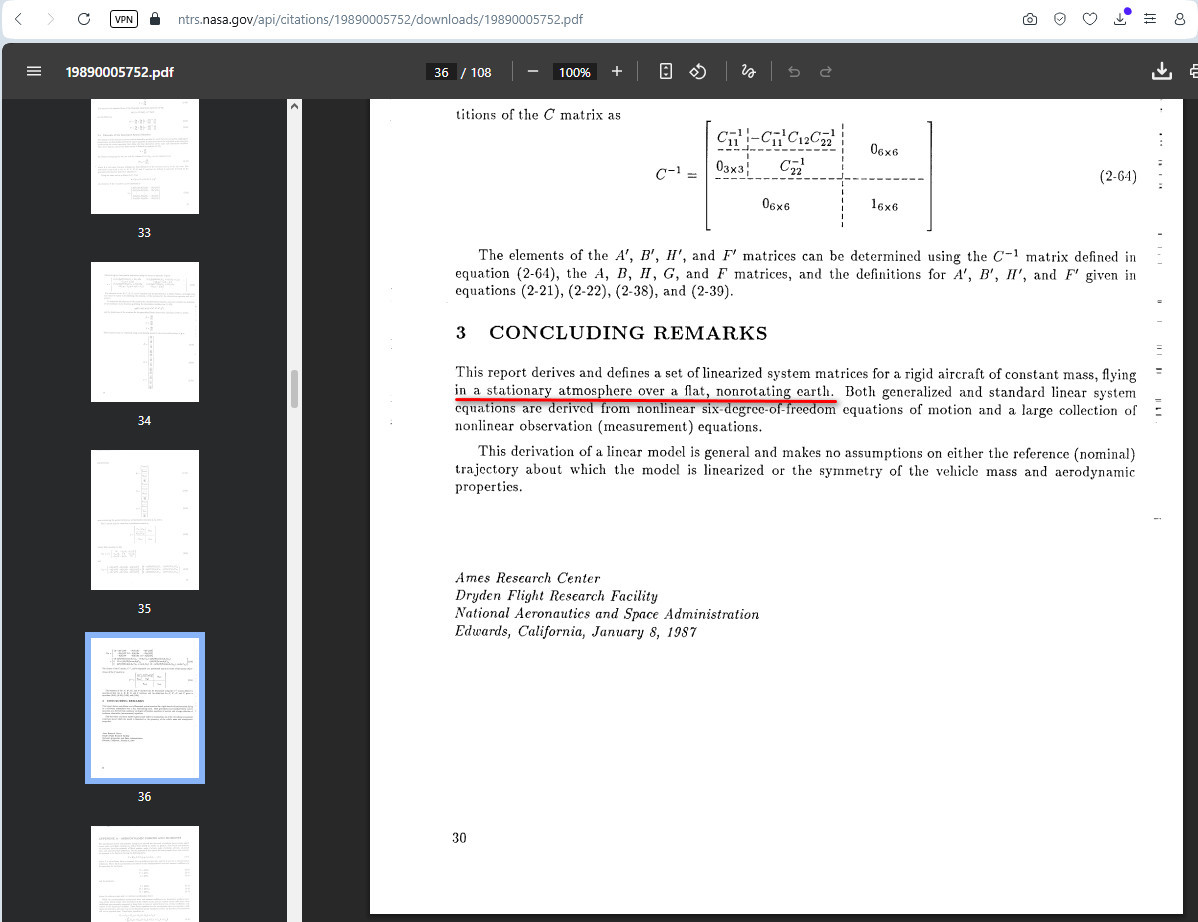
Task: Go back with browser back arrow
Action: coord(18,19)
